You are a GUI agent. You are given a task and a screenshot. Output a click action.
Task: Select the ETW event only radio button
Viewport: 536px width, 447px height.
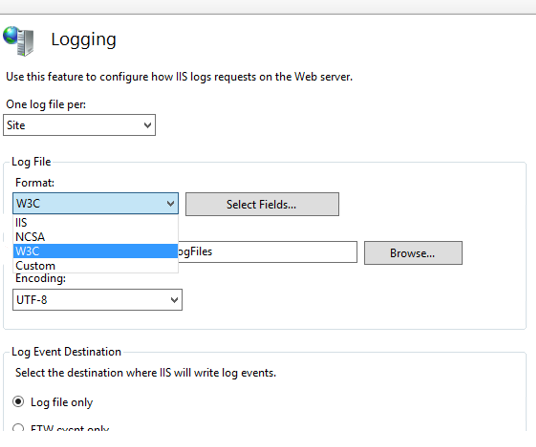[x=18, y=428]
